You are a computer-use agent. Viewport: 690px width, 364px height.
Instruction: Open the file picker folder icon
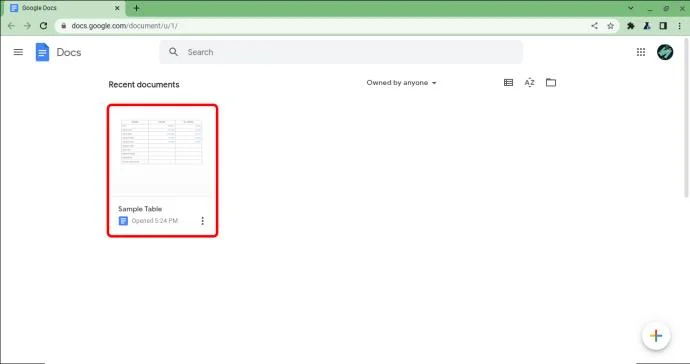[551, 82]
